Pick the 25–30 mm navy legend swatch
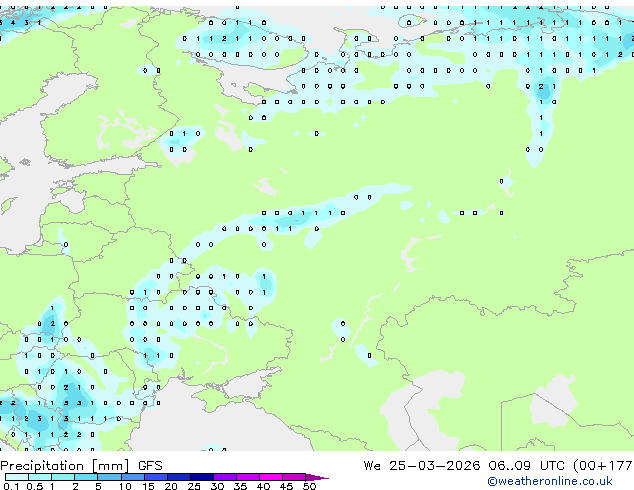The width and height of the screenshot is (634, 490). [x=202, y=477]
